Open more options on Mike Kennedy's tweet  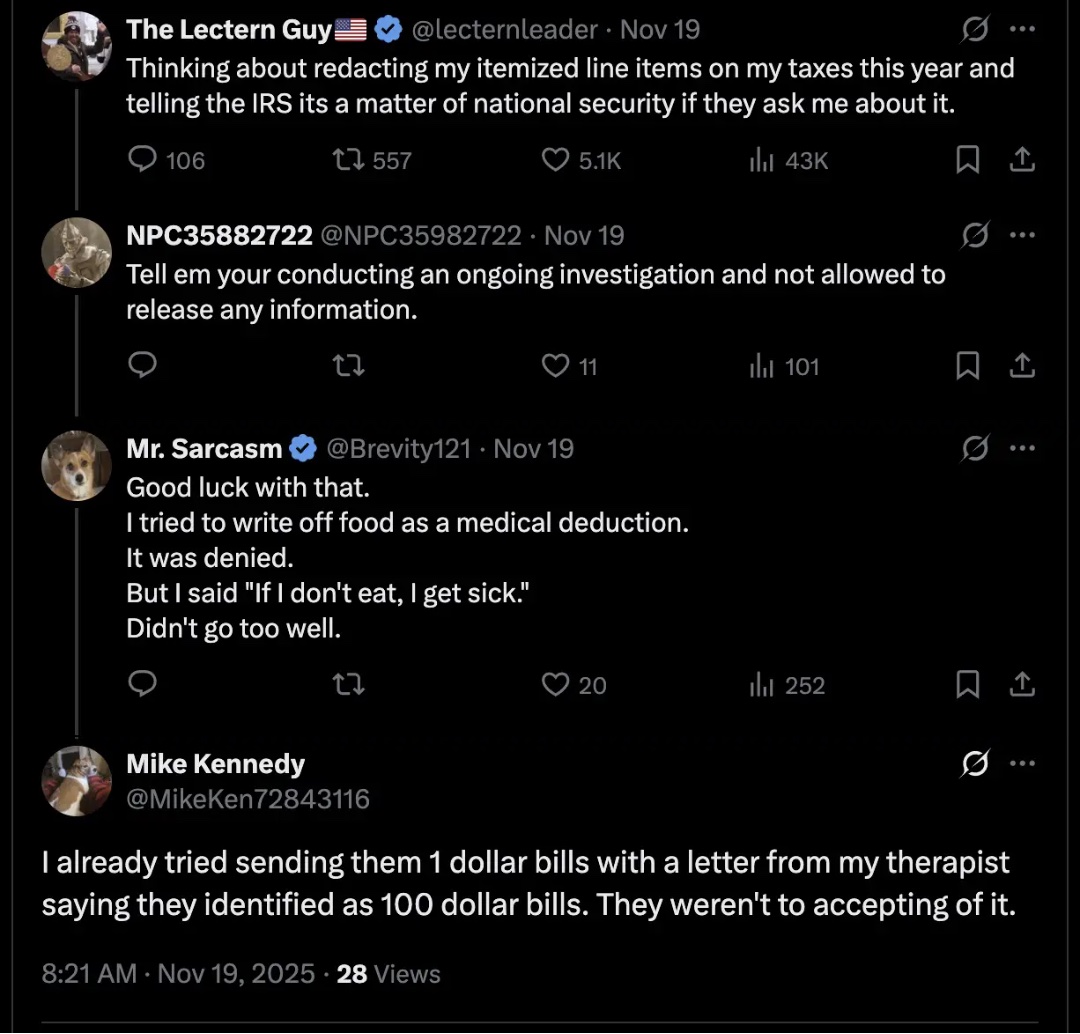point(1021,764)
